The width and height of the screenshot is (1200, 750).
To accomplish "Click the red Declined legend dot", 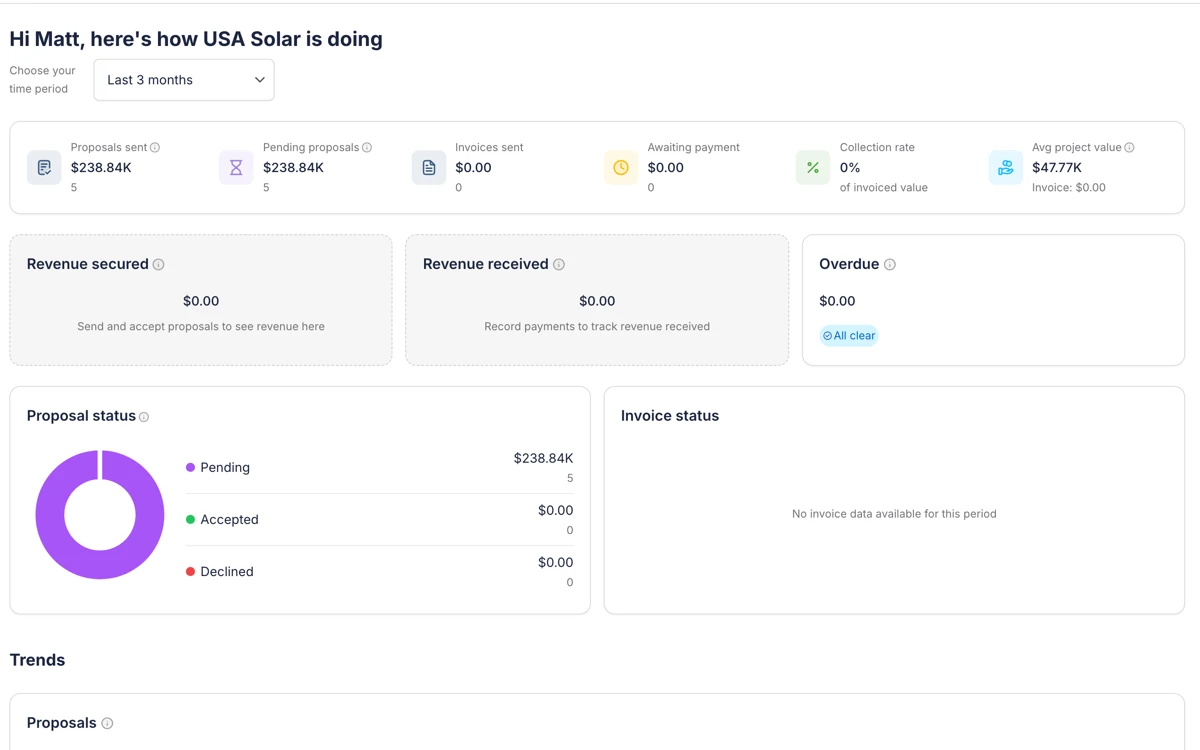I will tap(190, 571).
